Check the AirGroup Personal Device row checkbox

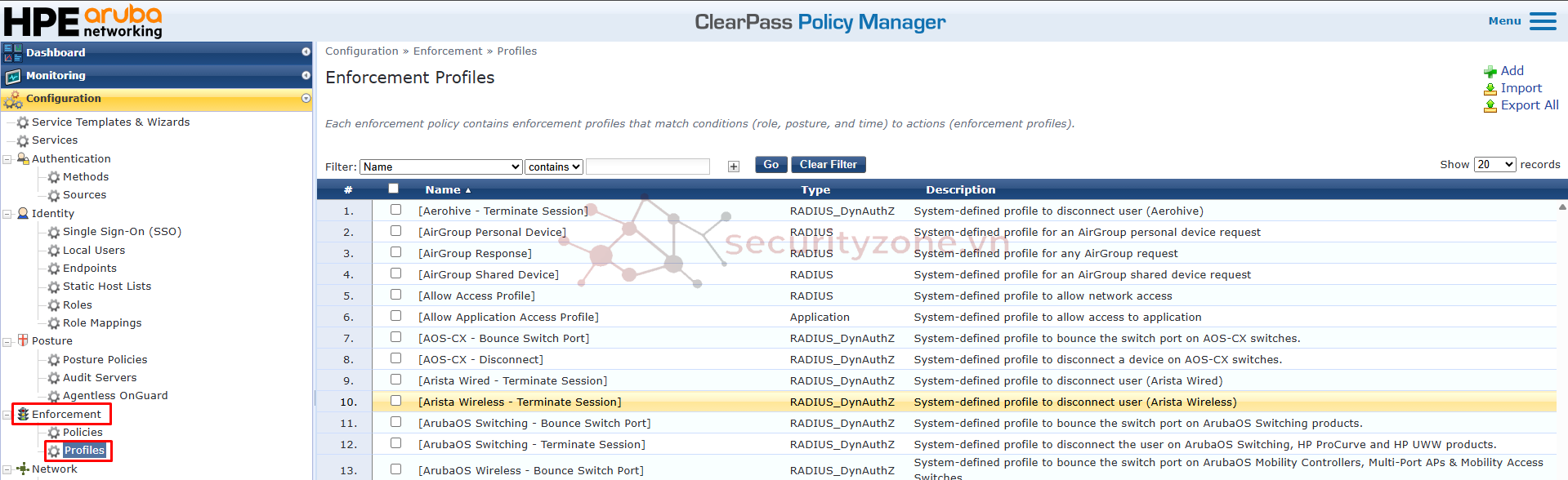[x=395, y=231]
